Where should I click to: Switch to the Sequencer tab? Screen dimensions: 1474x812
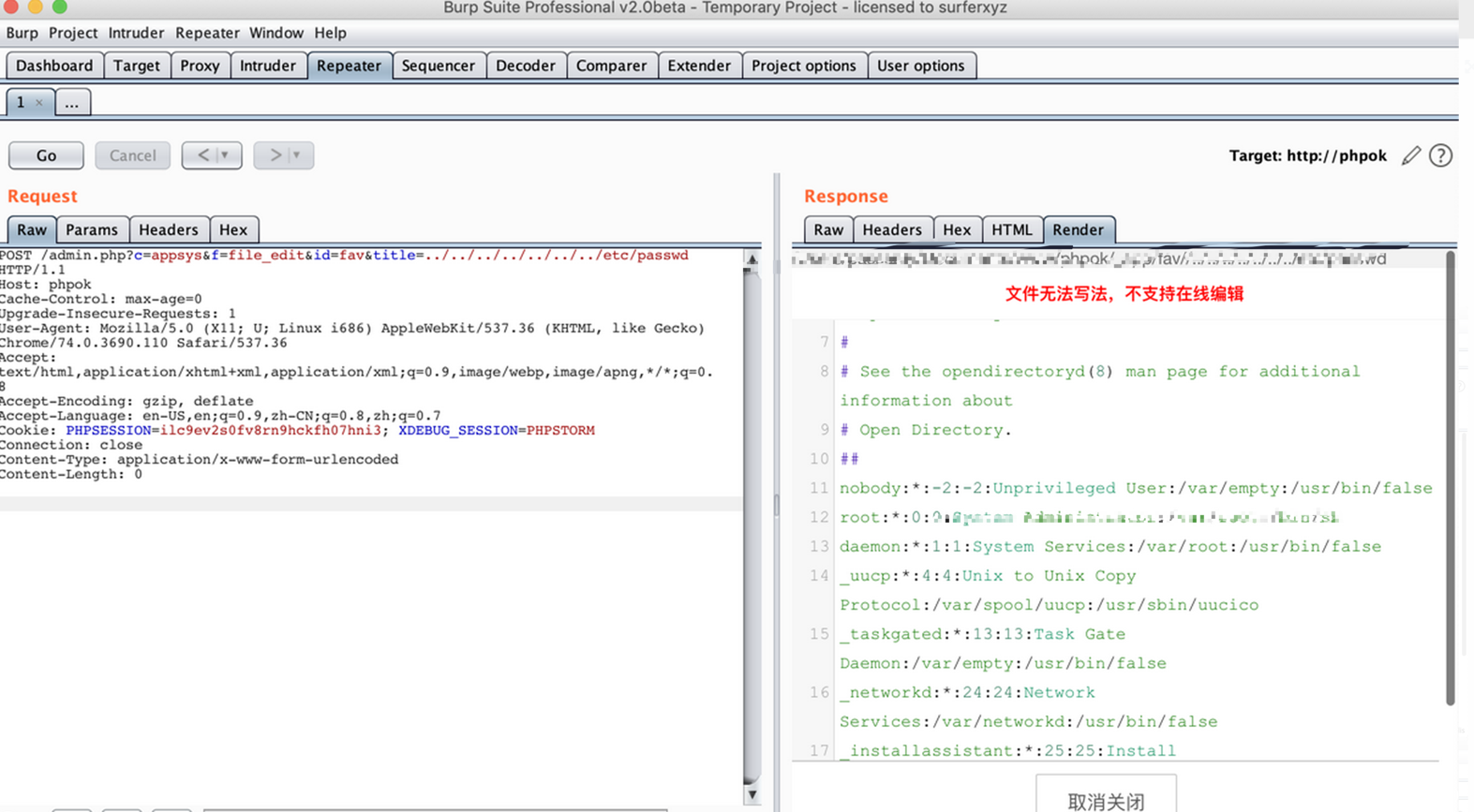pos(439,66)
